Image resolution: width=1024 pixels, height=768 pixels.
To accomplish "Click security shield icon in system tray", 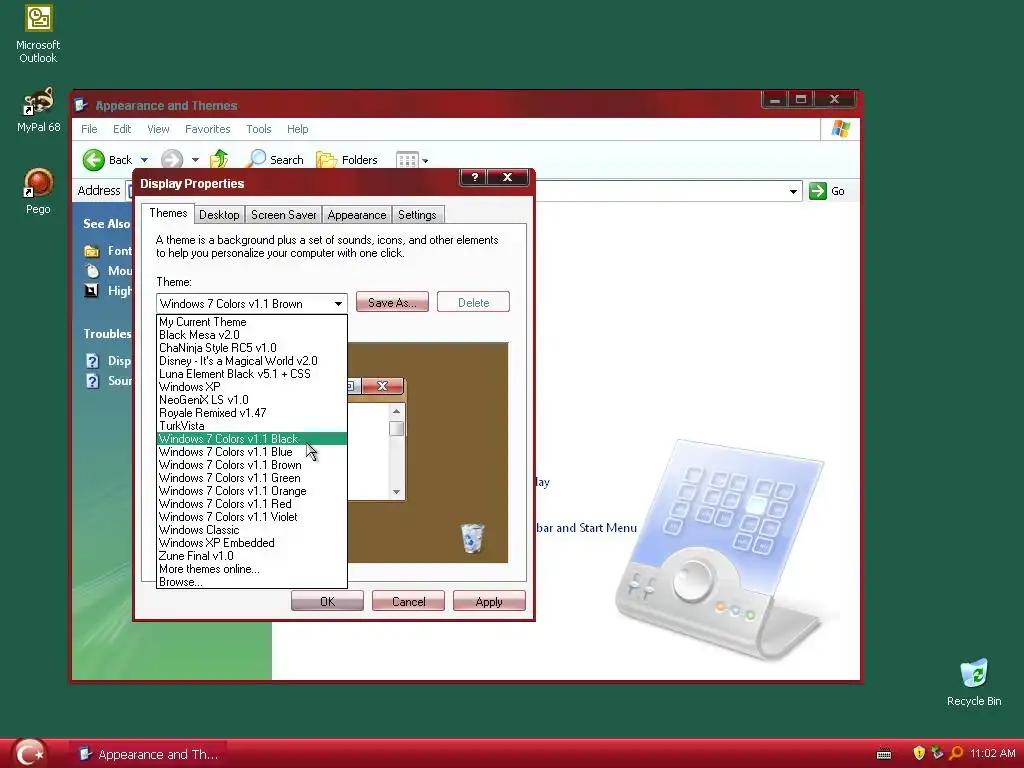I will click(x=919, y=753).
